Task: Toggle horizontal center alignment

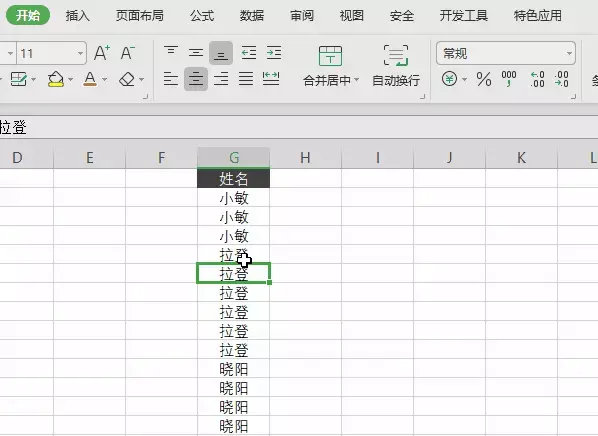Action: pos(196,79)
